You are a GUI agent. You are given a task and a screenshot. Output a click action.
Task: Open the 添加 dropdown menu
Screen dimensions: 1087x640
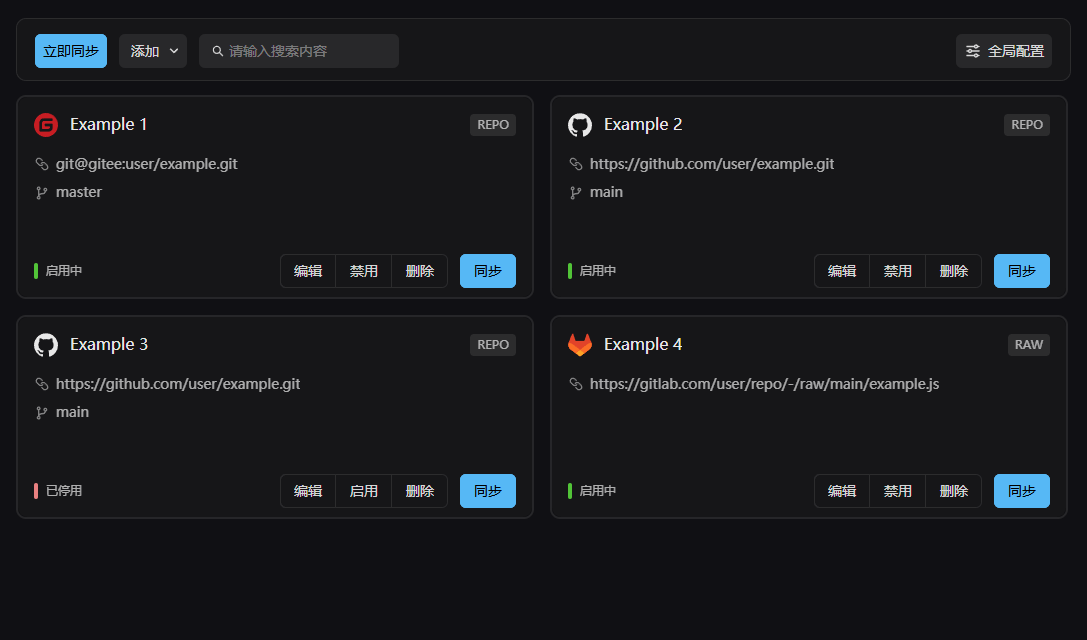click(x=153, y=51)
